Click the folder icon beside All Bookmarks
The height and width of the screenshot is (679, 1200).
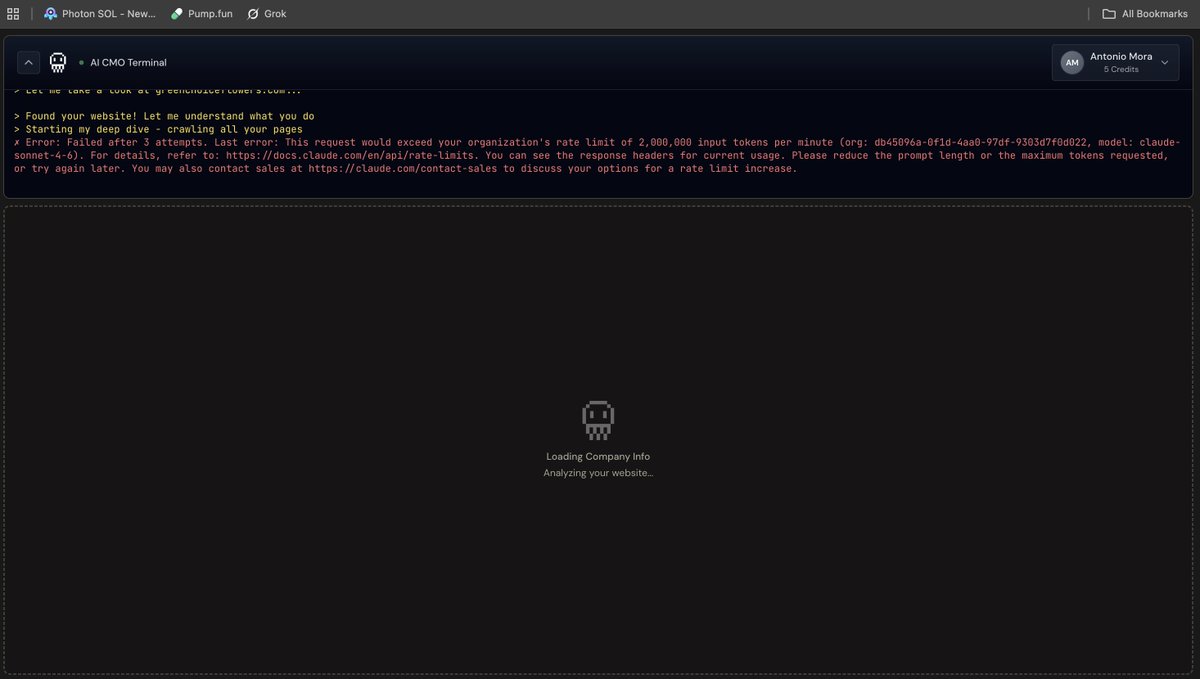[1109, 14]
